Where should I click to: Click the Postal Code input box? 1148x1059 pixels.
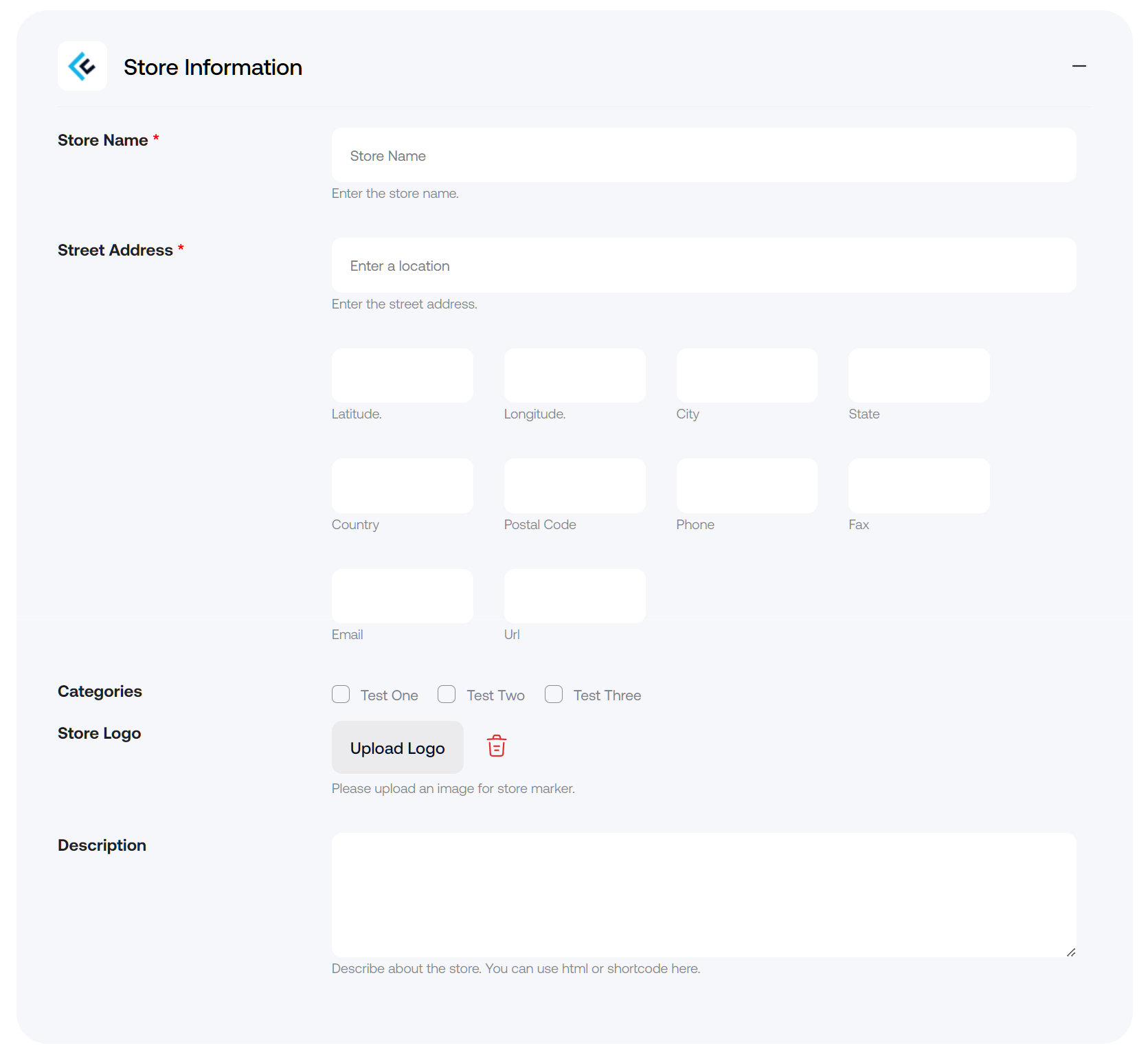[574, 486]
